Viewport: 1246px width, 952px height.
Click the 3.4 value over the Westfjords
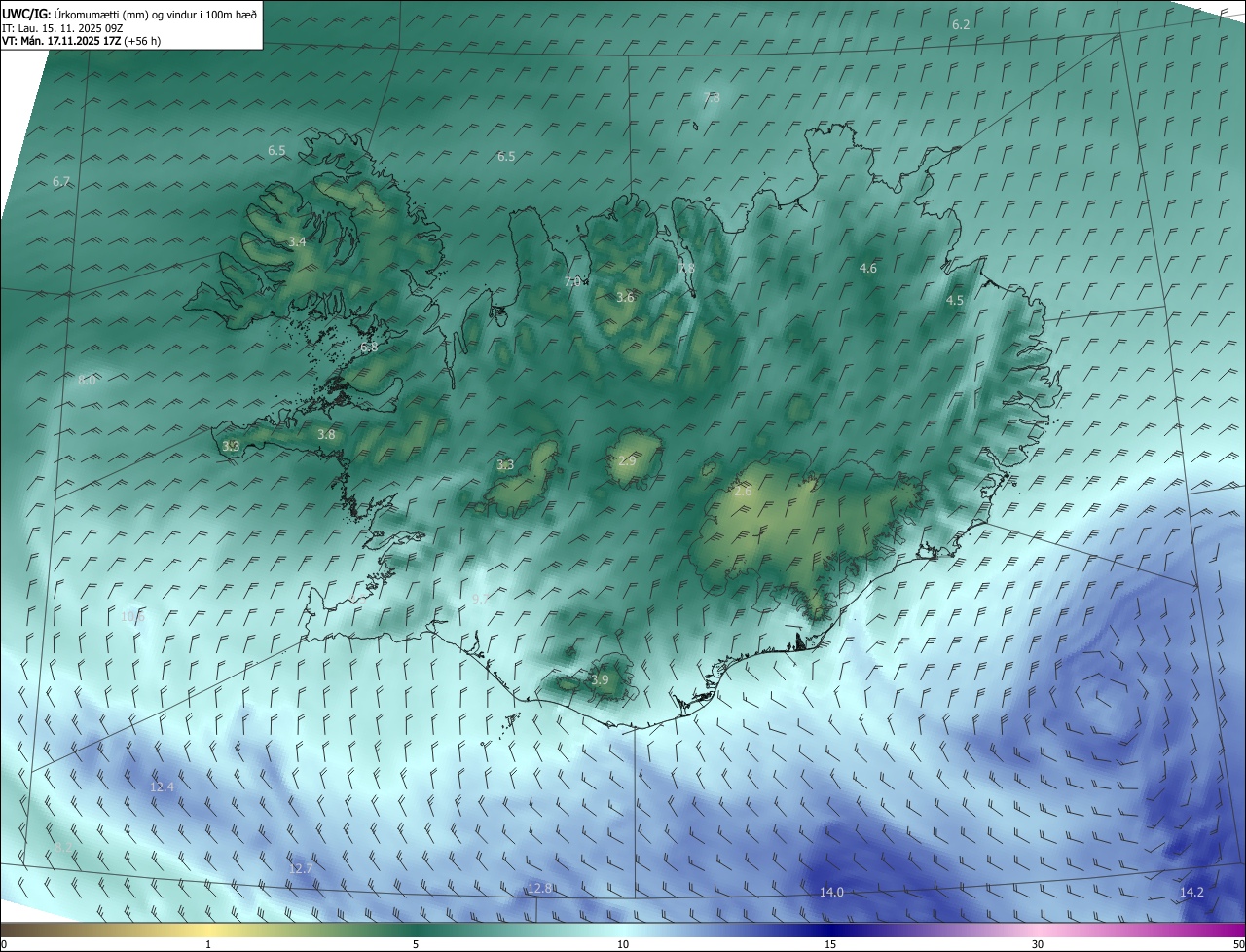coord(298,241)
